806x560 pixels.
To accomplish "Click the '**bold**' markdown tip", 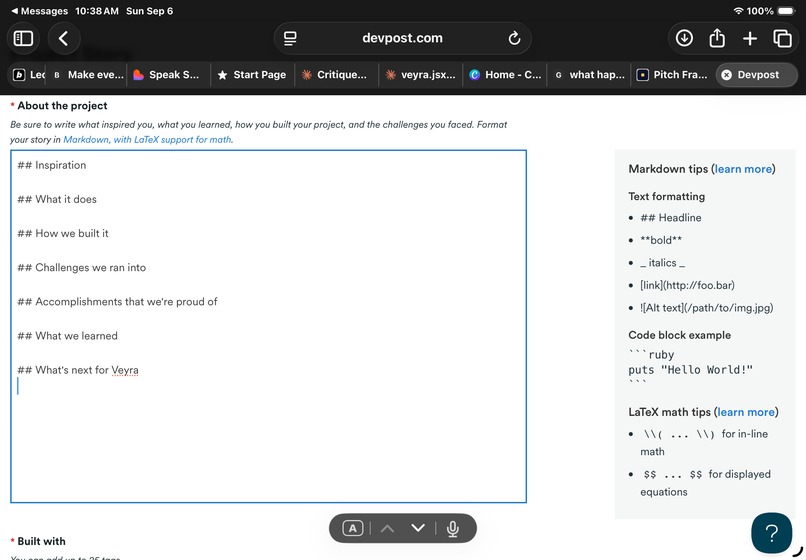I will pyautogui.click(x=661, y=240).
